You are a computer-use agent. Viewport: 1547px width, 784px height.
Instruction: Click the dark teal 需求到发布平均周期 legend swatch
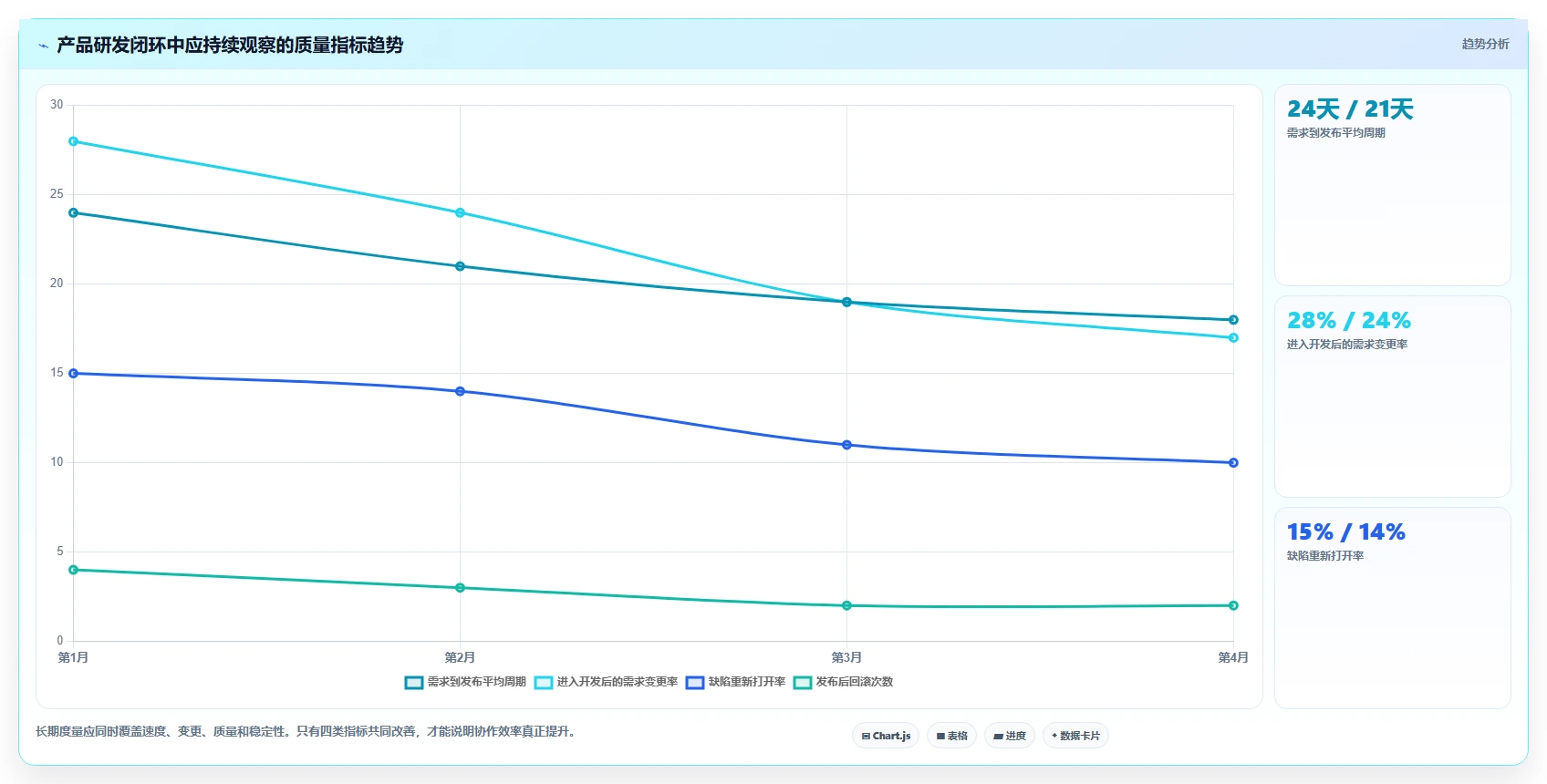click(x=414, y=683)
